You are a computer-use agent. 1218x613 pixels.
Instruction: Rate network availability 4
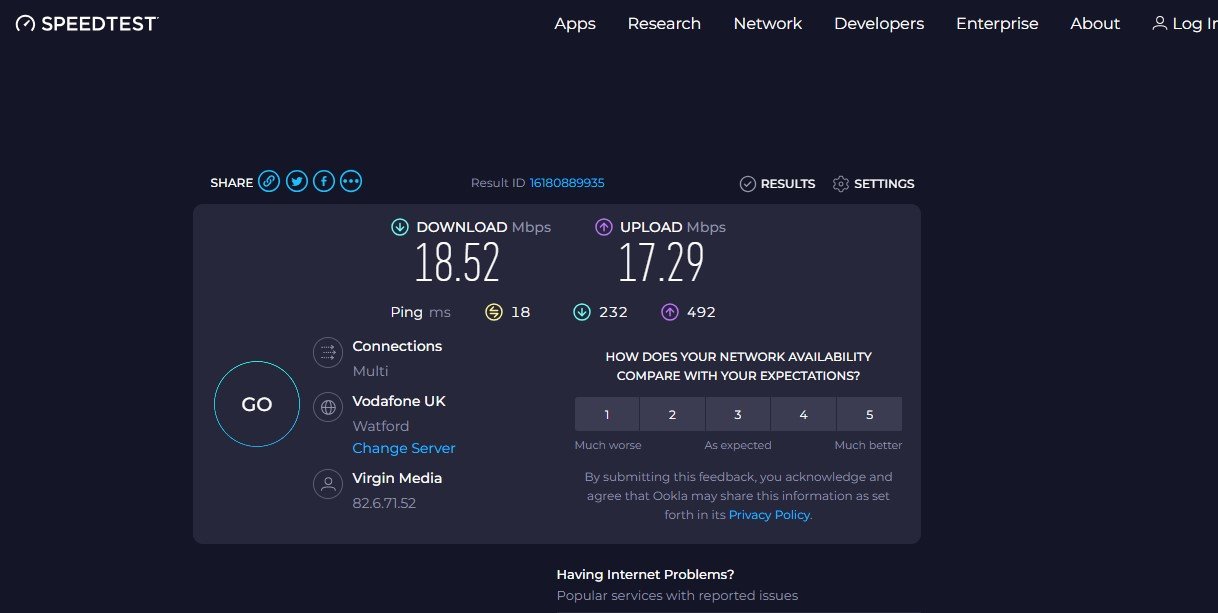[x=803, y=414]
